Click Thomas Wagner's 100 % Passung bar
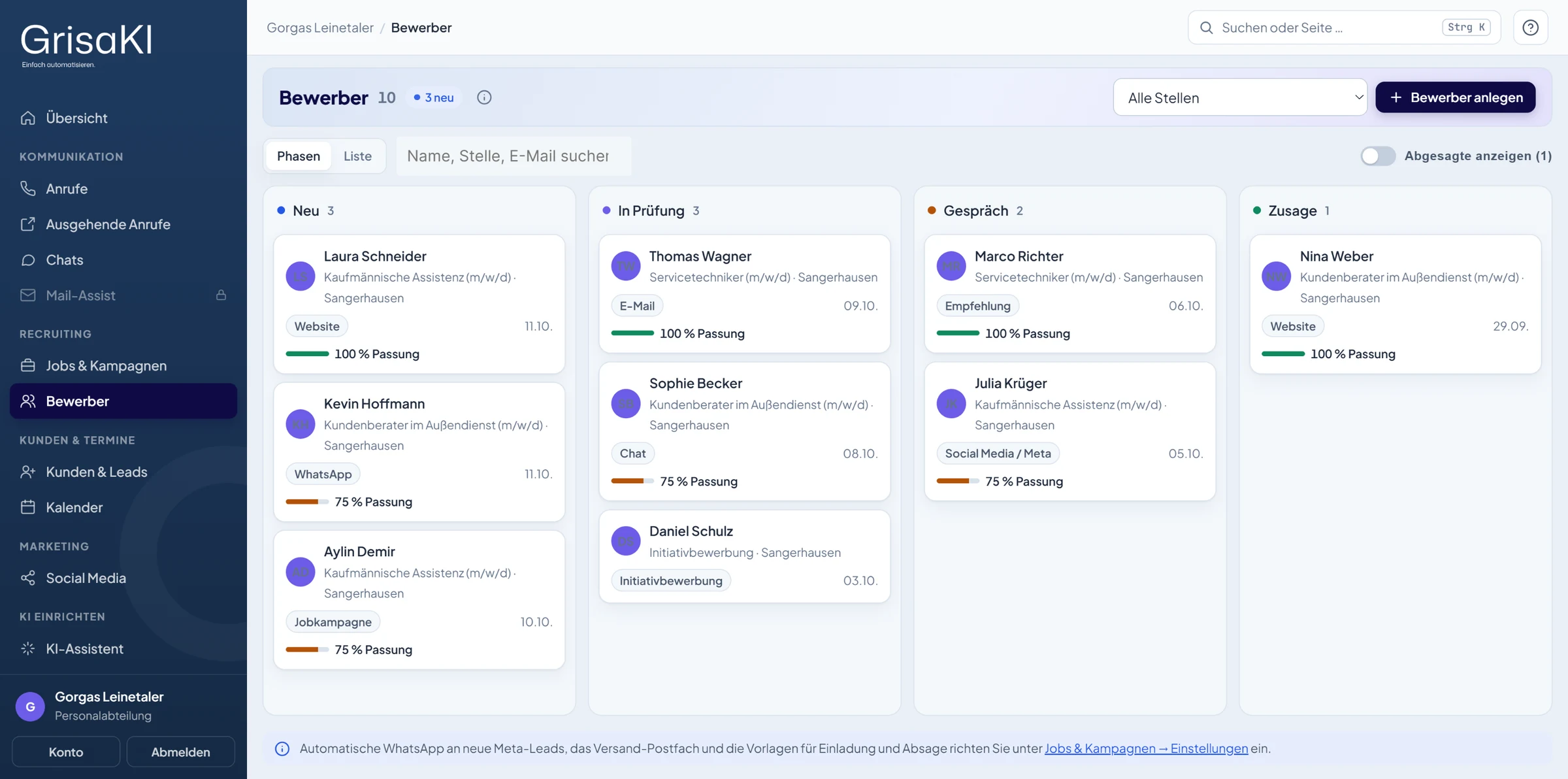This screenshot has width=1568, height=779. tap(632, 333)
